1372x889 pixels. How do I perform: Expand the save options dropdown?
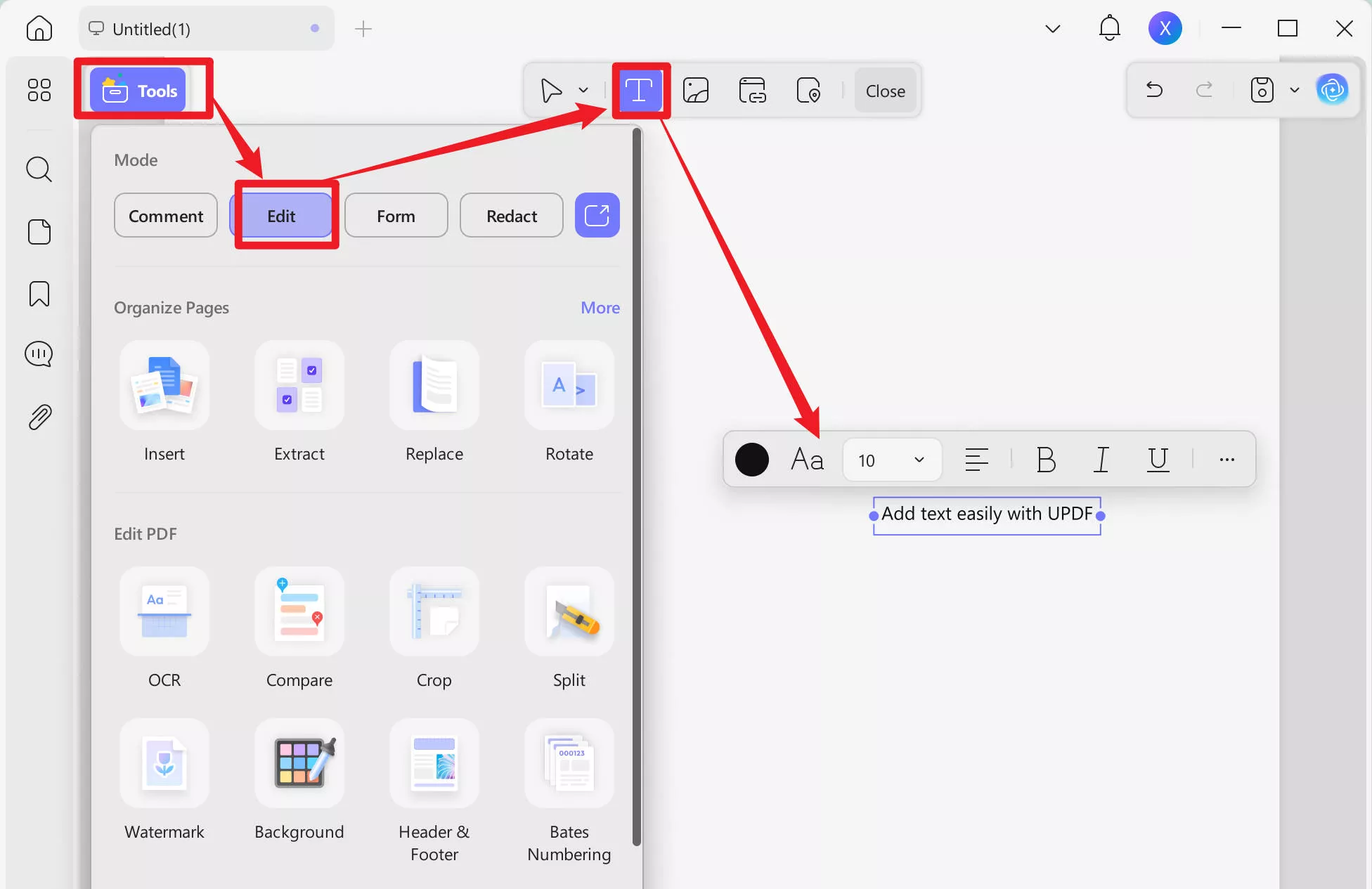tap(1295, 90)
